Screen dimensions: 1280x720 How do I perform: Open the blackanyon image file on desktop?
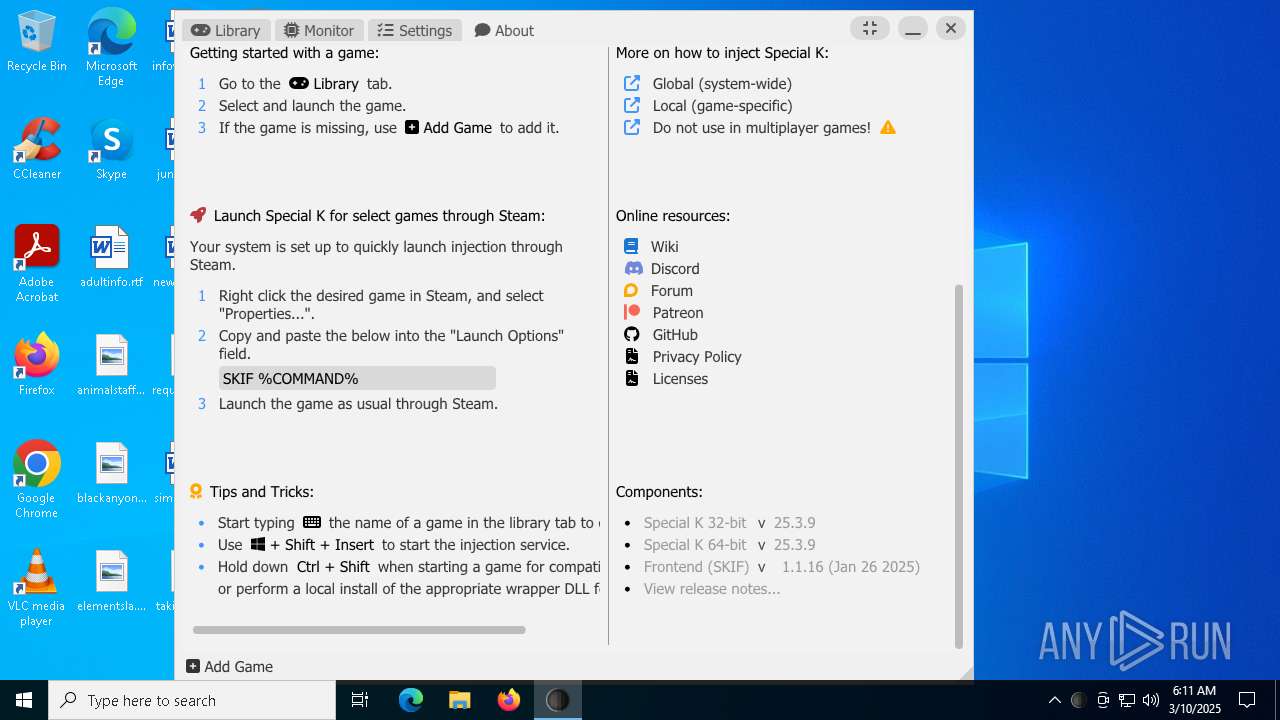point(111,473)
